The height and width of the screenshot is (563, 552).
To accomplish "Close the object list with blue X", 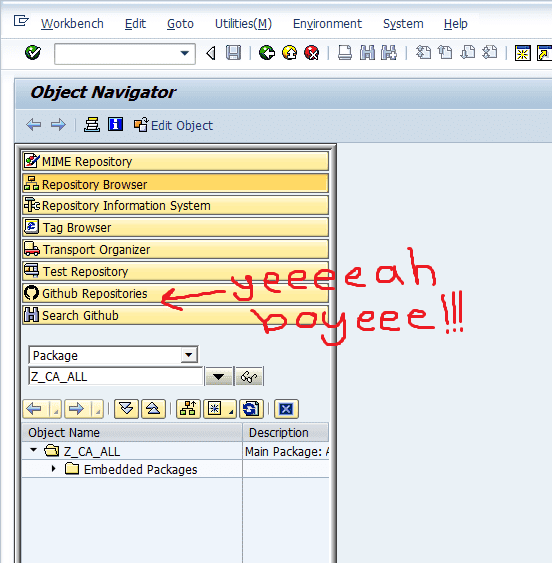I will 286,409.
